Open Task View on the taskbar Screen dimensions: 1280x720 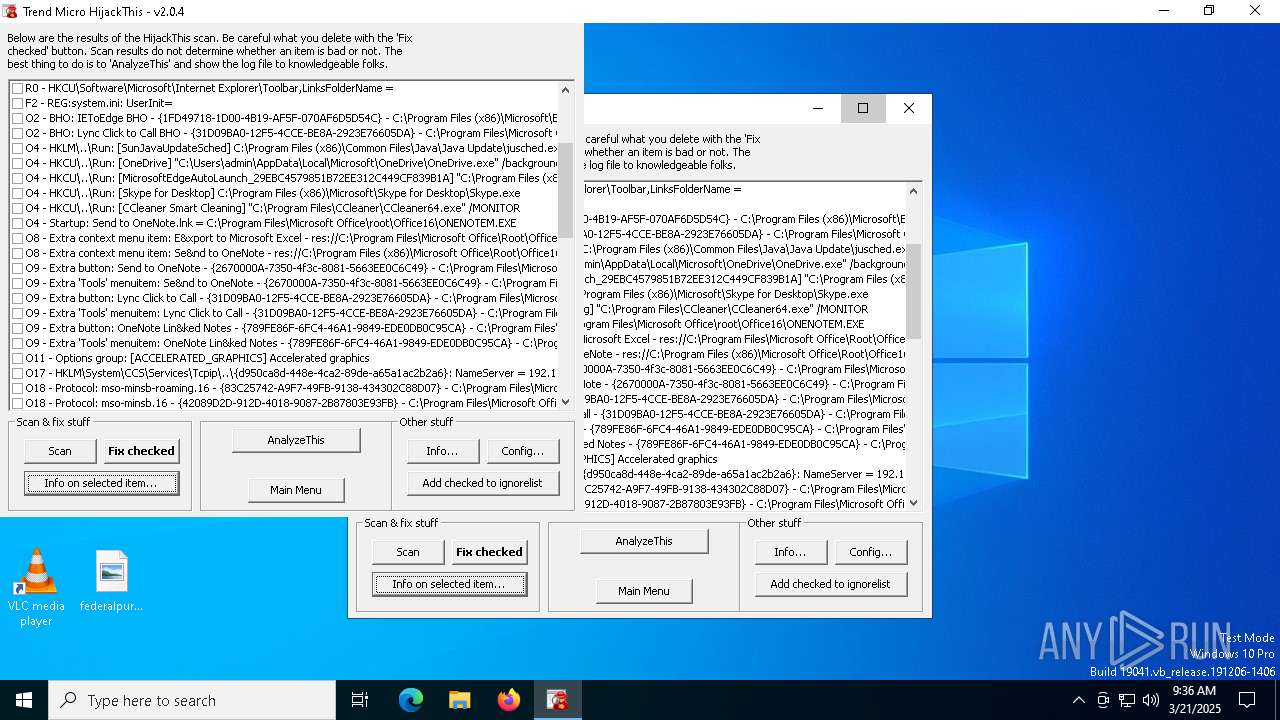click(x=360, y=700)
